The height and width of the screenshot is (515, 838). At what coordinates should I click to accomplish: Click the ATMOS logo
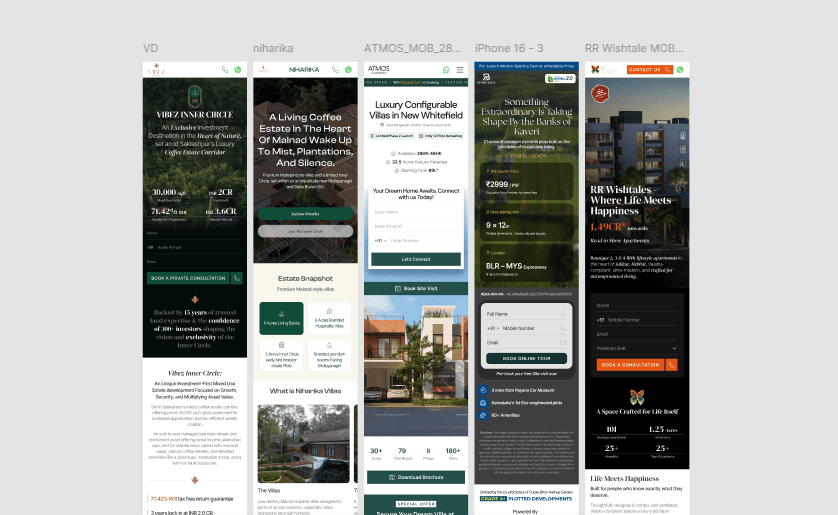[x=379, y=69]
